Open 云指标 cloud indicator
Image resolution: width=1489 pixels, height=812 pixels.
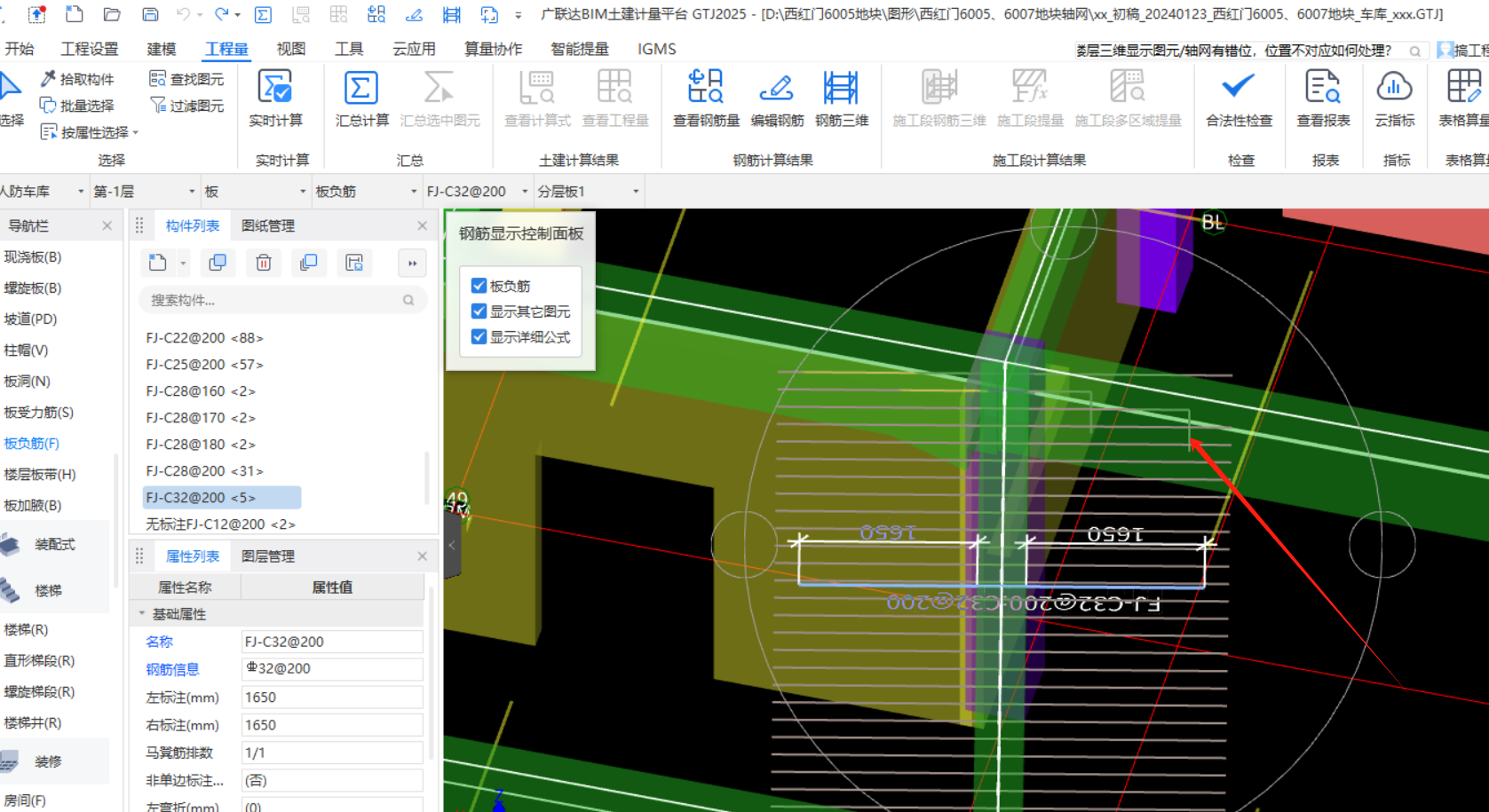tap(1394, 99)
